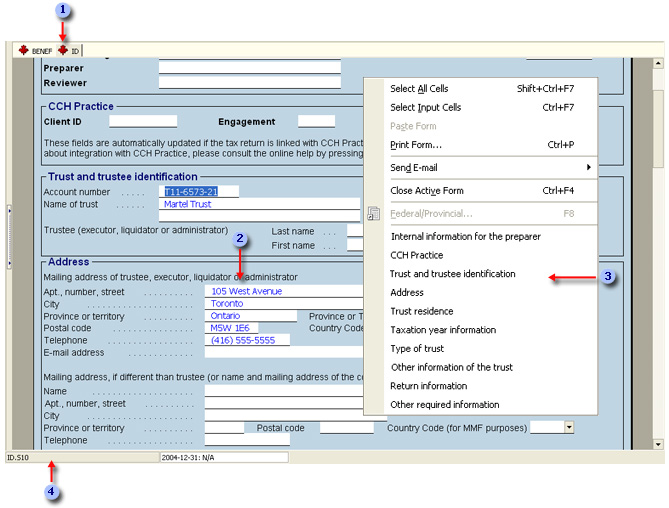The height and width of the screenshot is (508, 669).
Task: Choose Select All Cells from context menu
Action: pos(482,89)
